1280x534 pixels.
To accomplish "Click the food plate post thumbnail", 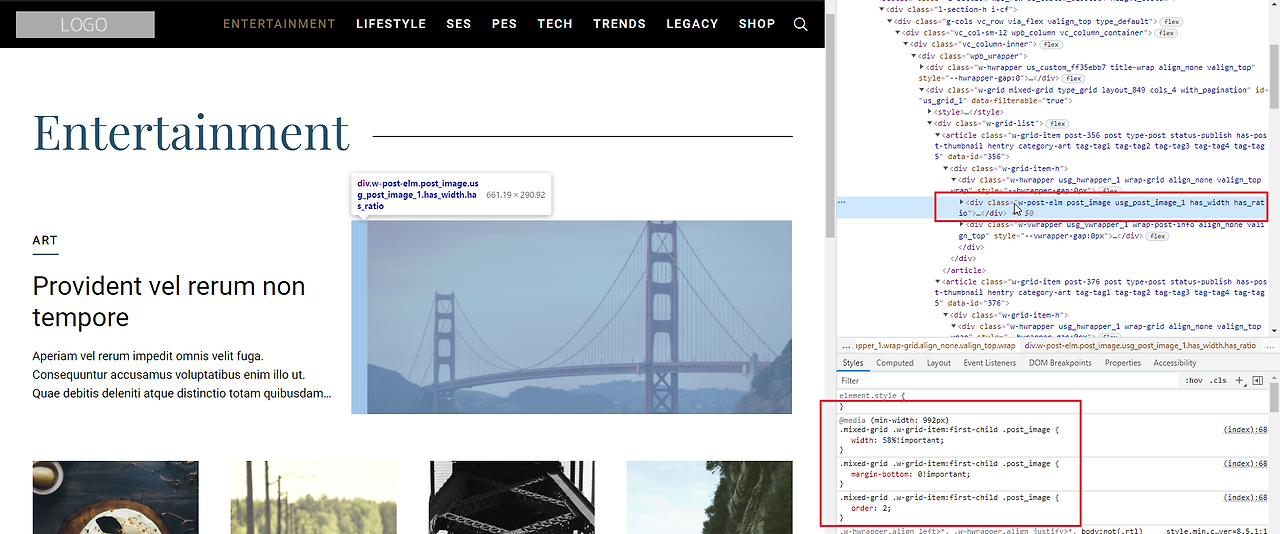I will pos(115,497).
